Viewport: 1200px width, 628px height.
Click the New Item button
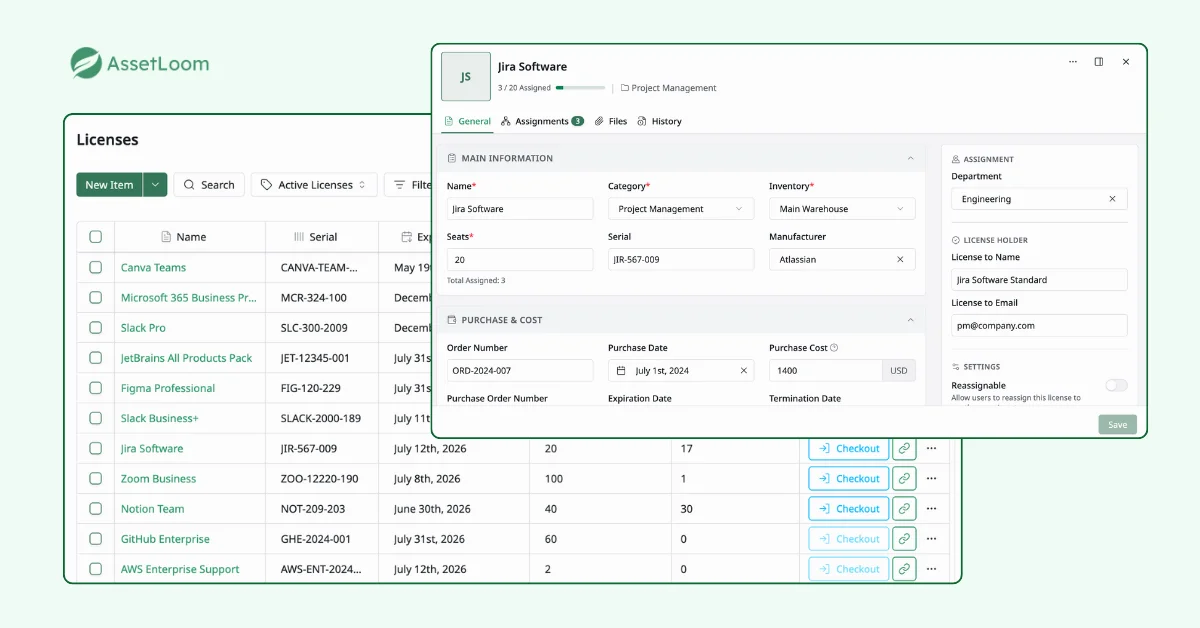(x=109, y=185)
